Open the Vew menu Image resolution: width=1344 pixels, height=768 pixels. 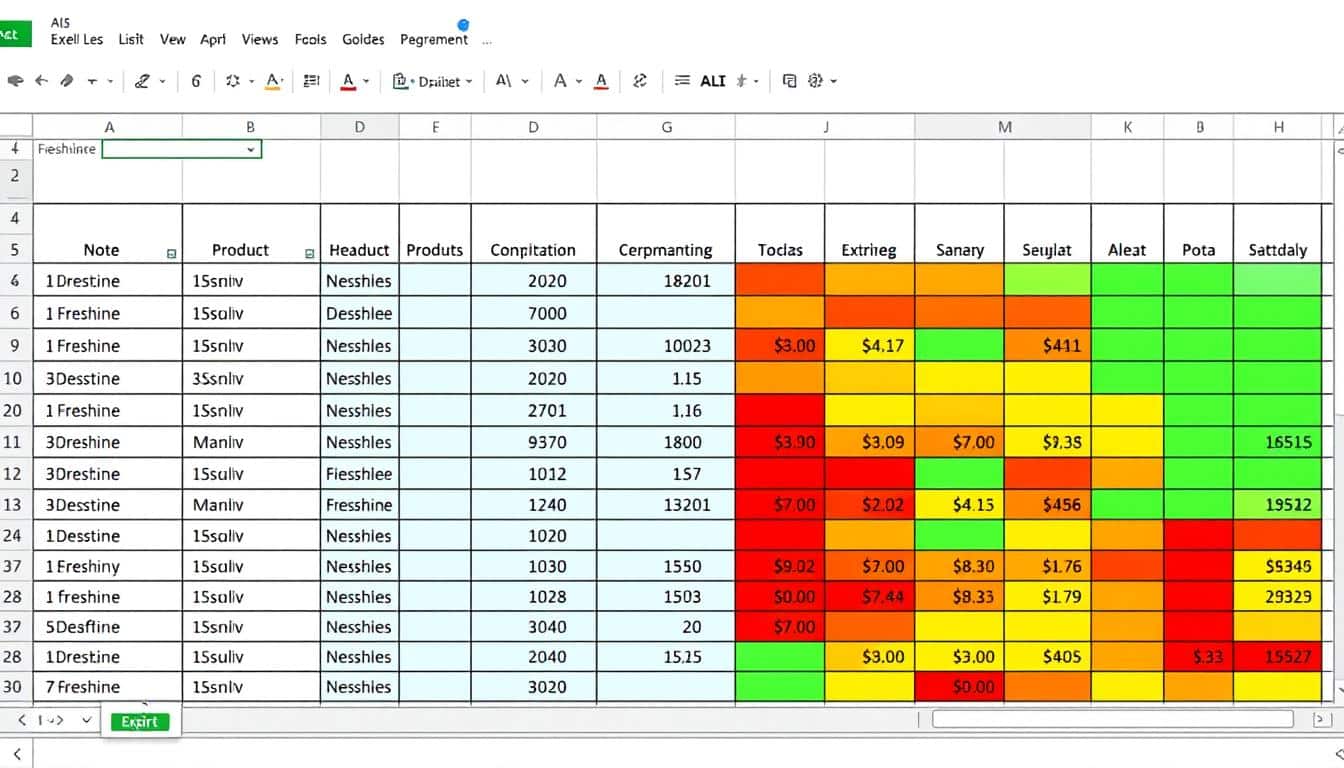click(173, 40)
